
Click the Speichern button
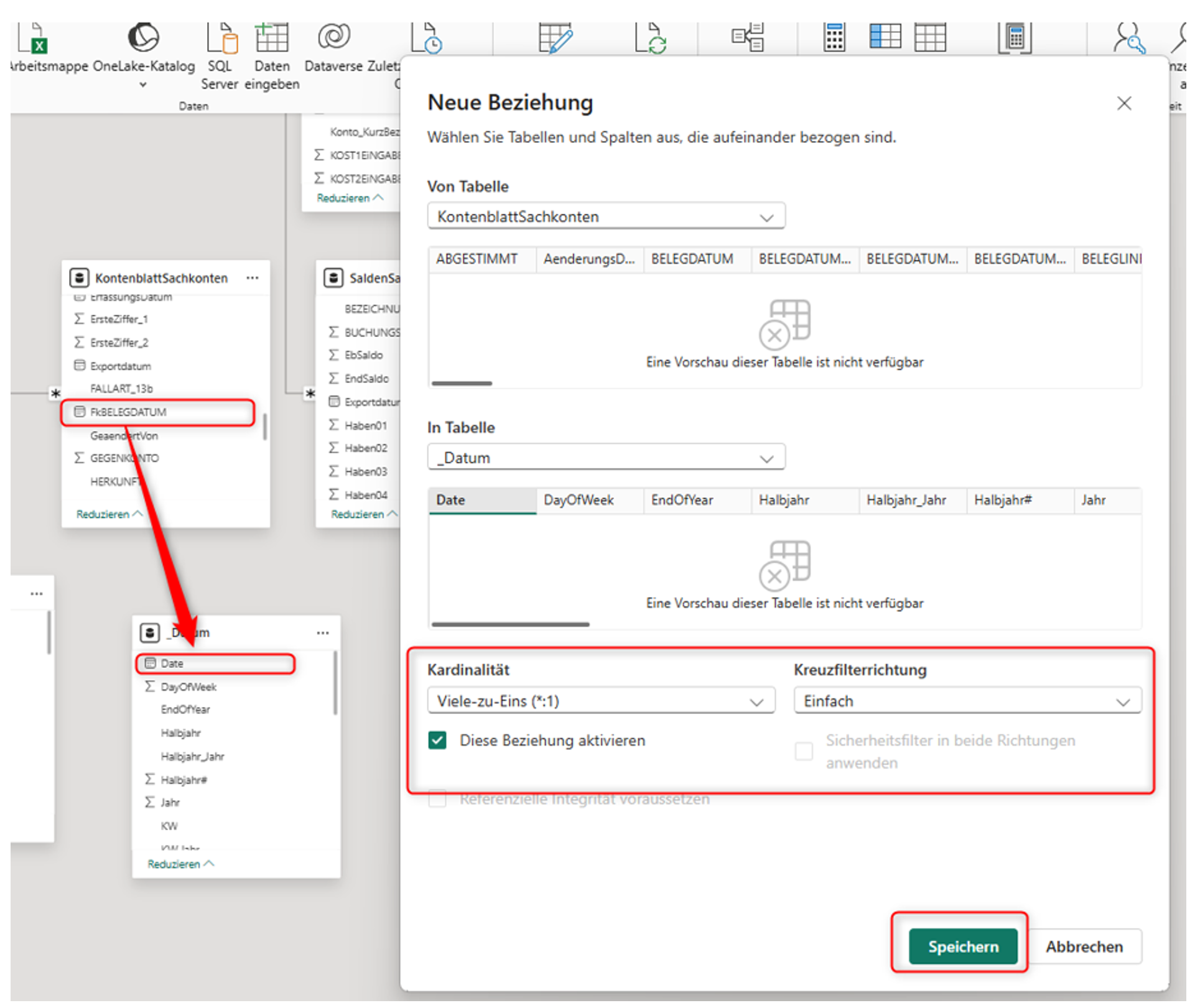963,946
